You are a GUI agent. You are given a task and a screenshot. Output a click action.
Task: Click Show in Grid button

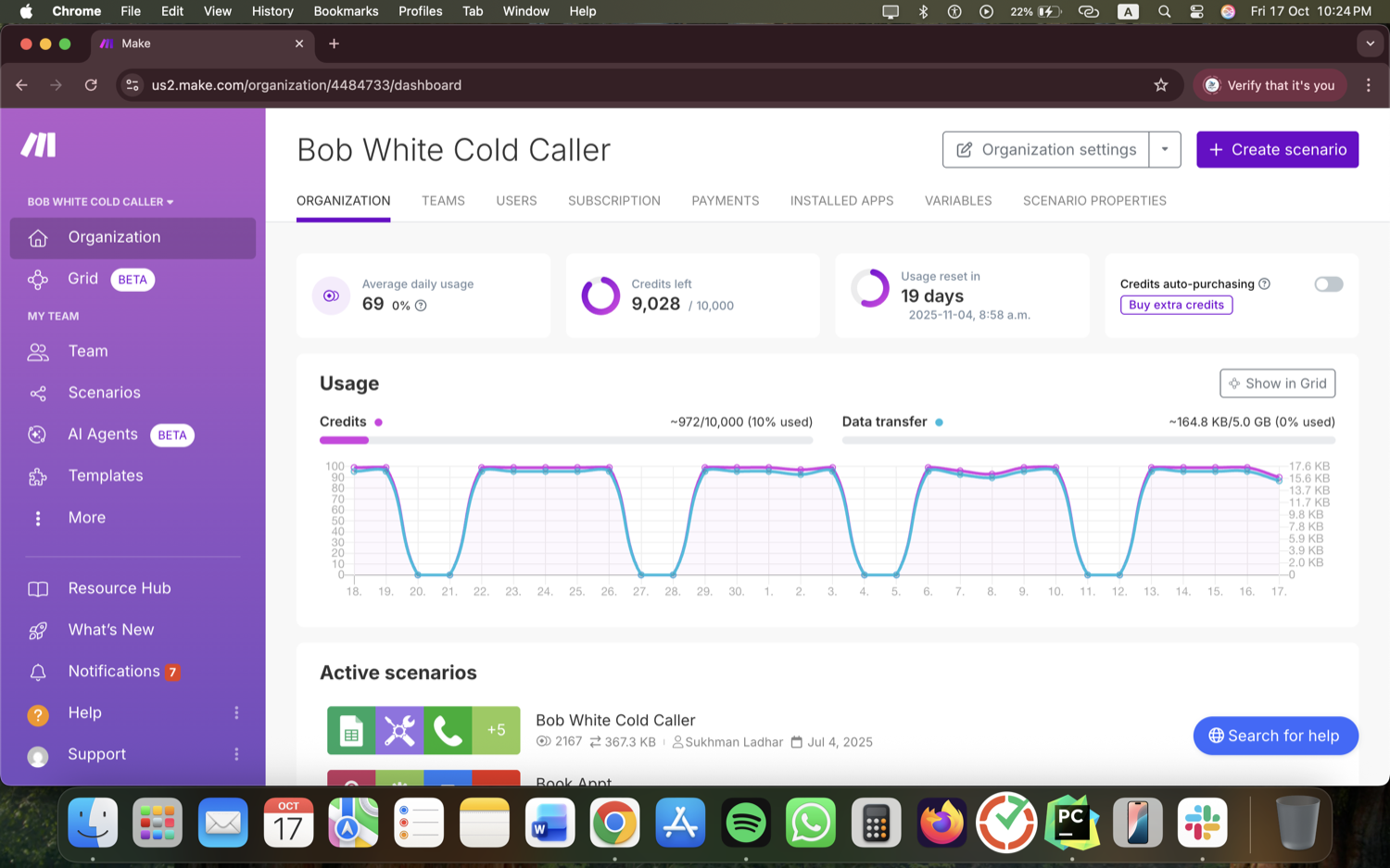[x=1277, y=384]
